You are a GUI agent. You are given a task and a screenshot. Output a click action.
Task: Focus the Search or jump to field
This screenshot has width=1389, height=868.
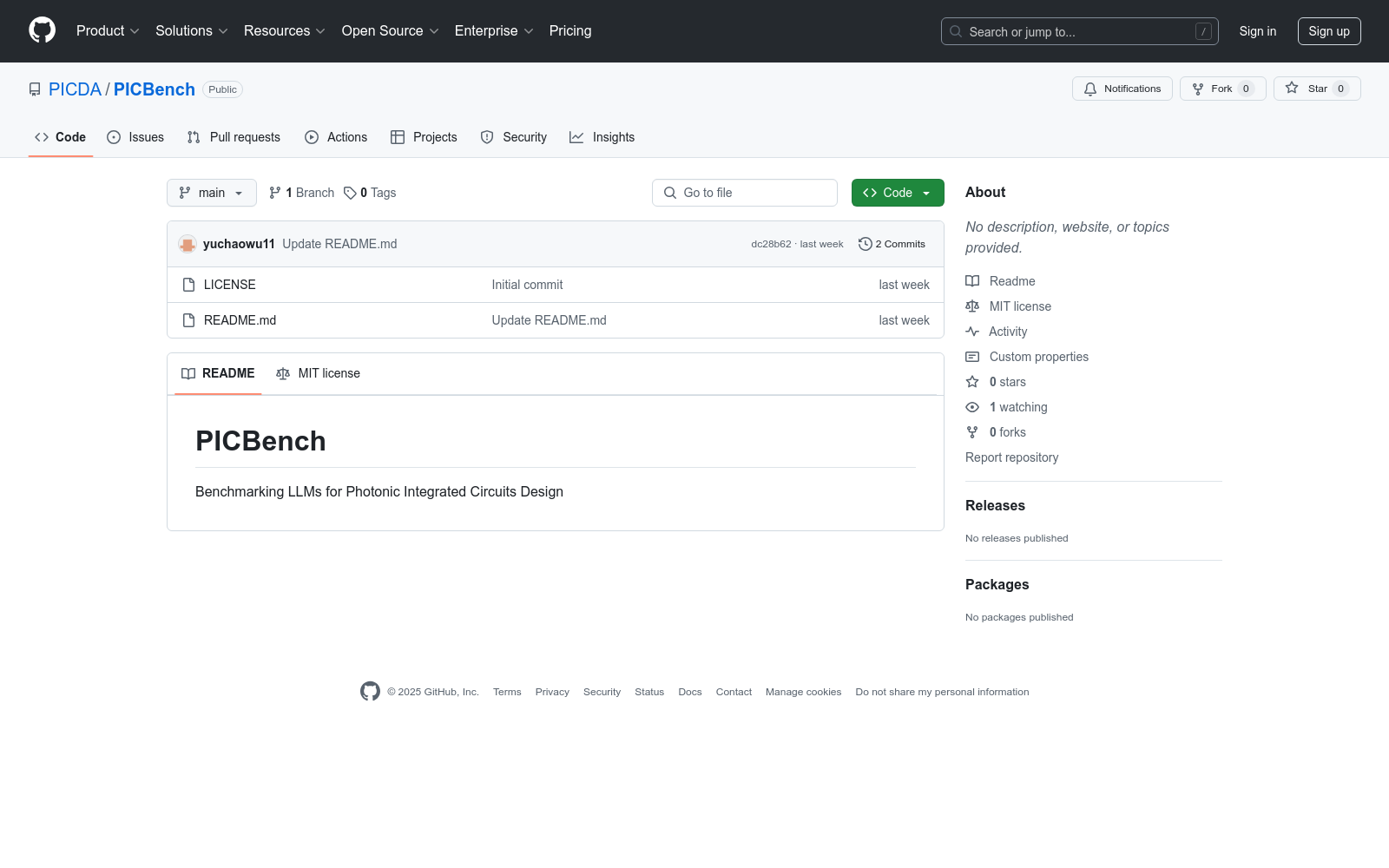[x=1080, y=31]
